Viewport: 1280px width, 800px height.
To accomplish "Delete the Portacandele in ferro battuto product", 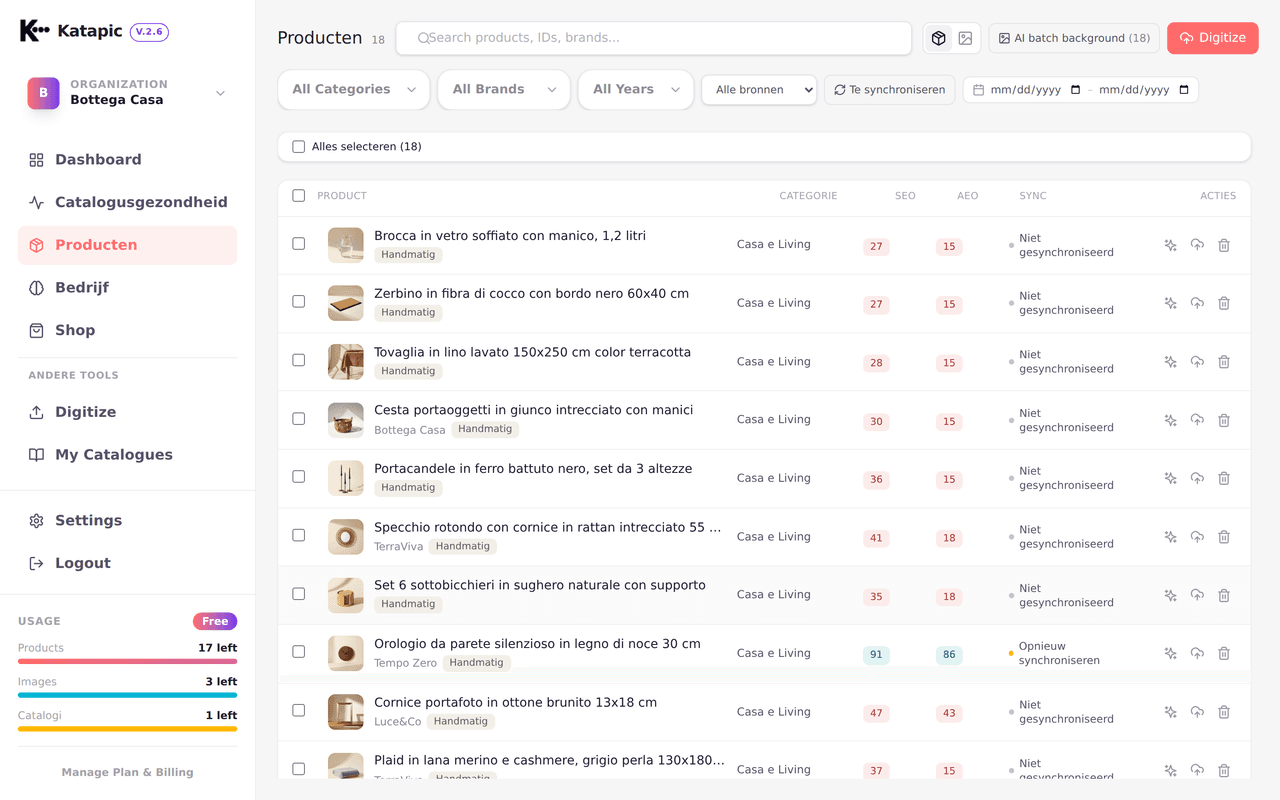I will point(1224,478).
